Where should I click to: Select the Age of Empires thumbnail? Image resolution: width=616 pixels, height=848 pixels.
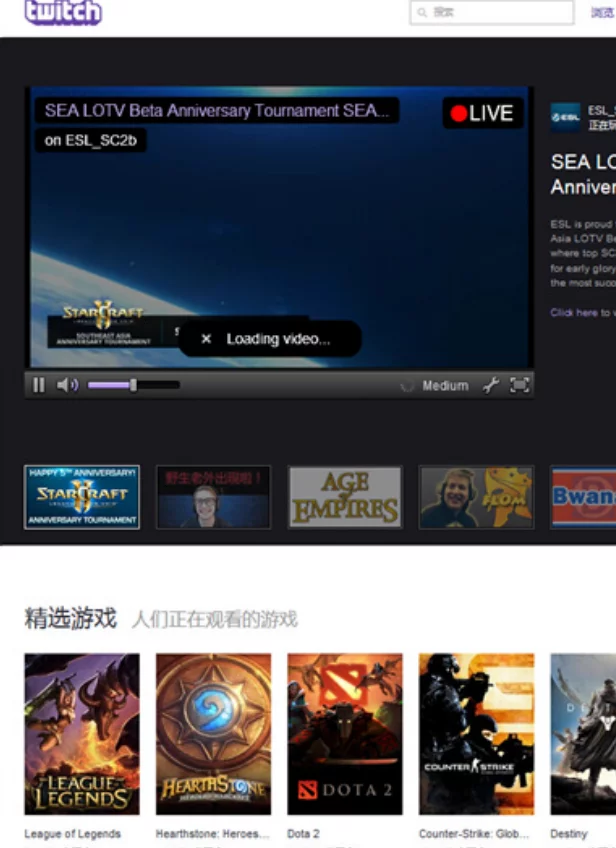345,497
